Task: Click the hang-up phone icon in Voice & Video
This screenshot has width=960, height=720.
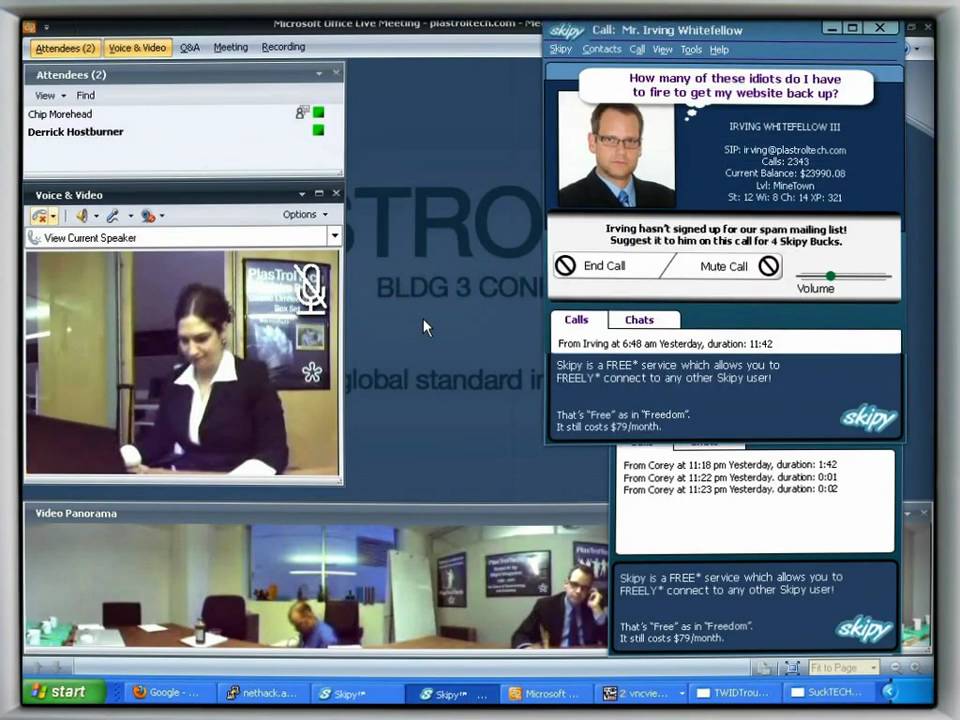Action: tap(40, 216)
